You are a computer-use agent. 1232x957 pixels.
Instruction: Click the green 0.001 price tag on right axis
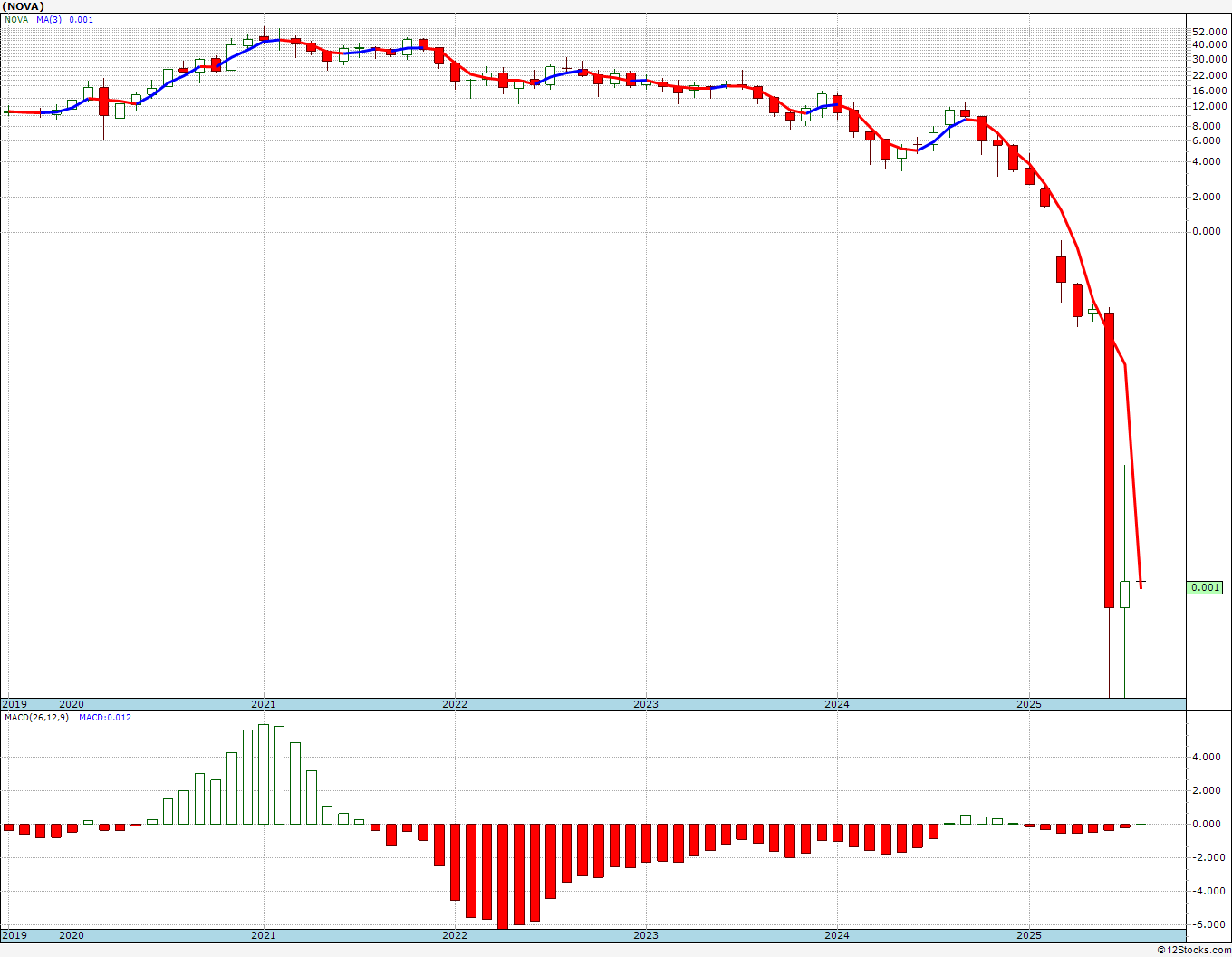(1206, 587)
